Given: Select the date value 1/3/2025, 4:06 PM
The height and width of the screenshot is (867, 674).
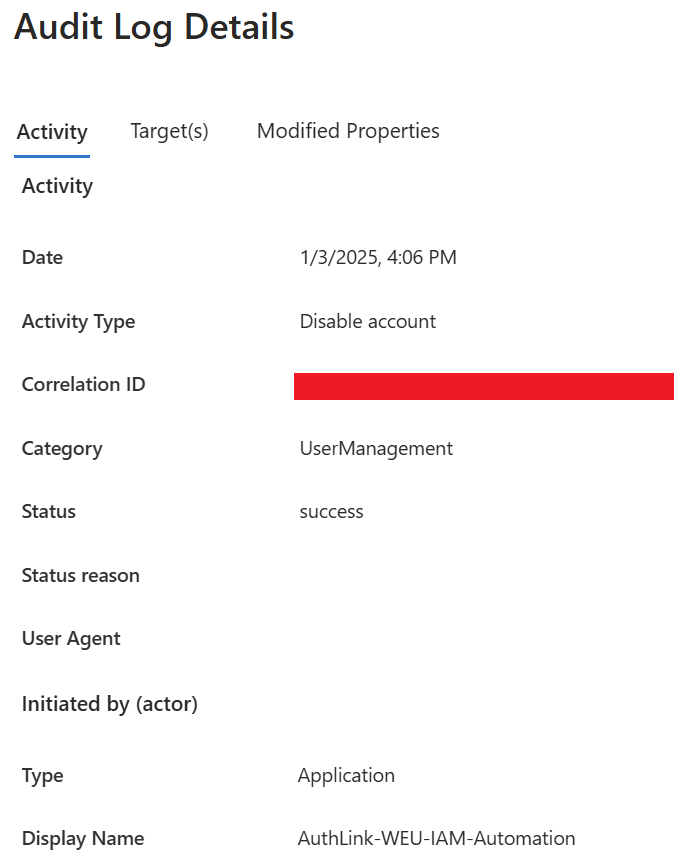Looking at the screenshot, I should 378,258.
